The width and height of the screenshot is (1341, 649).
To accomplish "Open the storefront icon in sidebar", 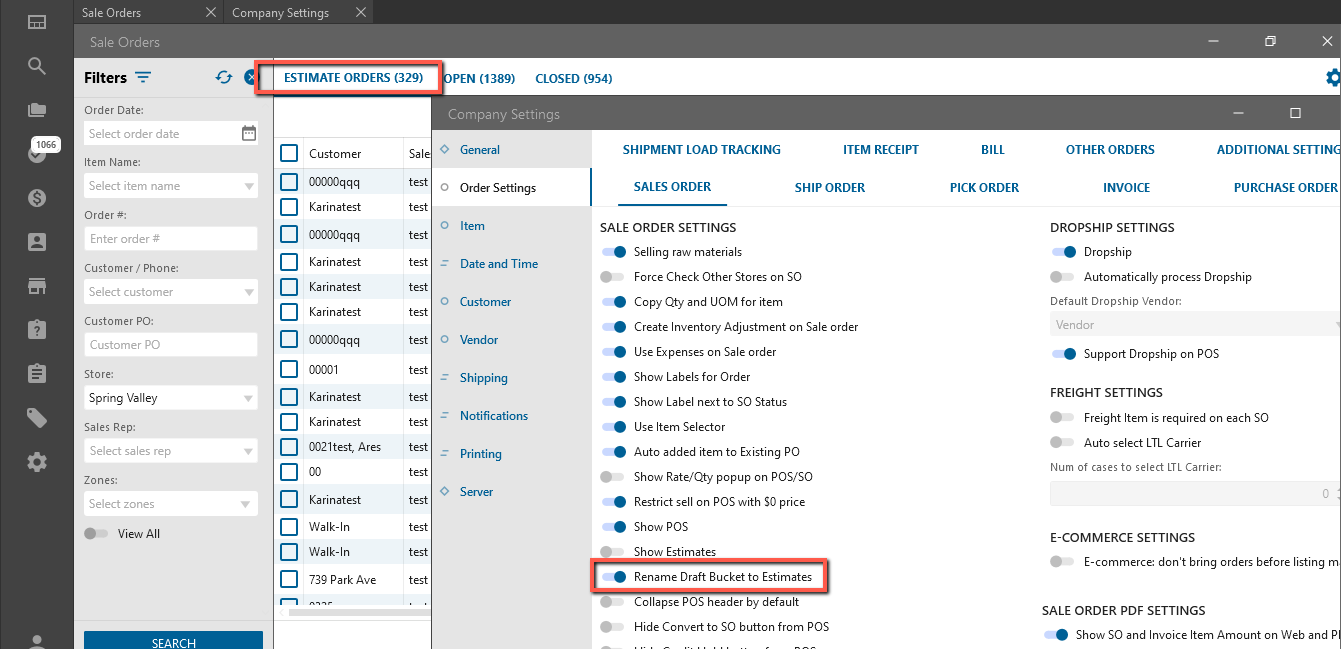I will [37, 286].
